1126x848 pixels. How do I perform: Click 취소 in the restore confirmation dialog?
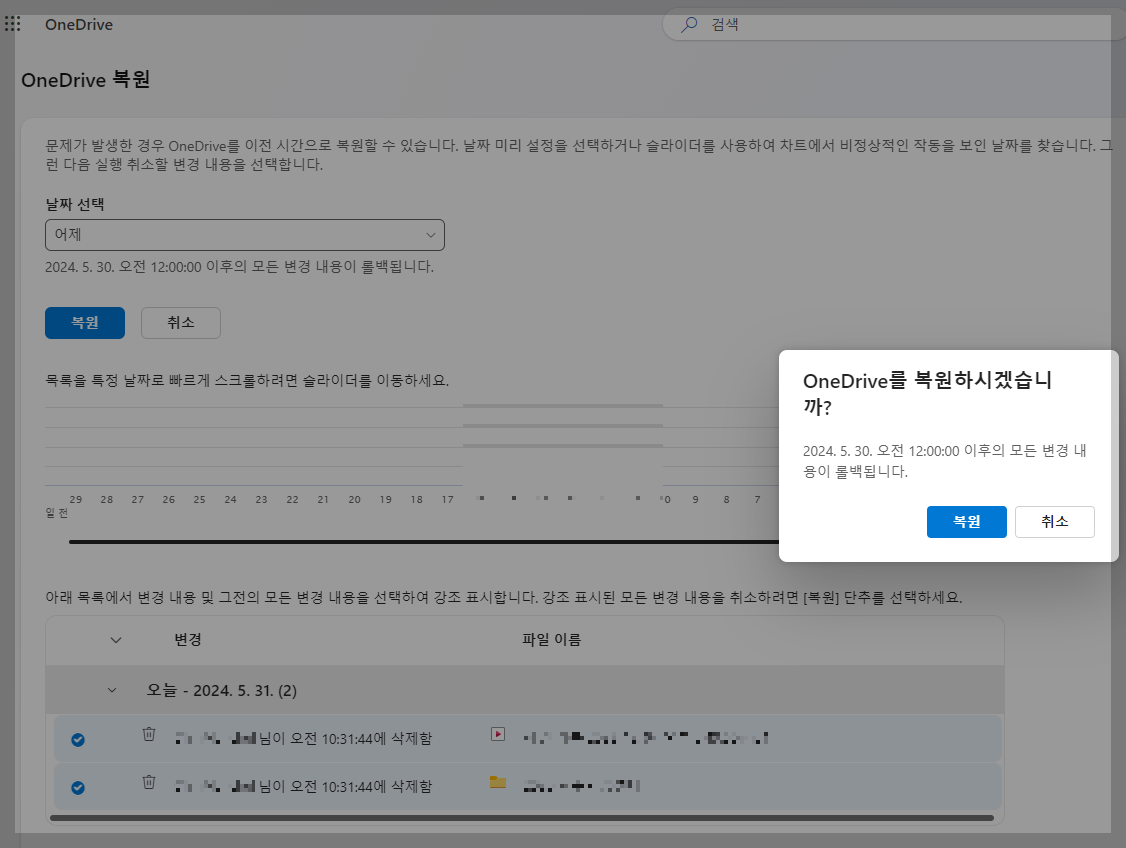[1054, 521]
